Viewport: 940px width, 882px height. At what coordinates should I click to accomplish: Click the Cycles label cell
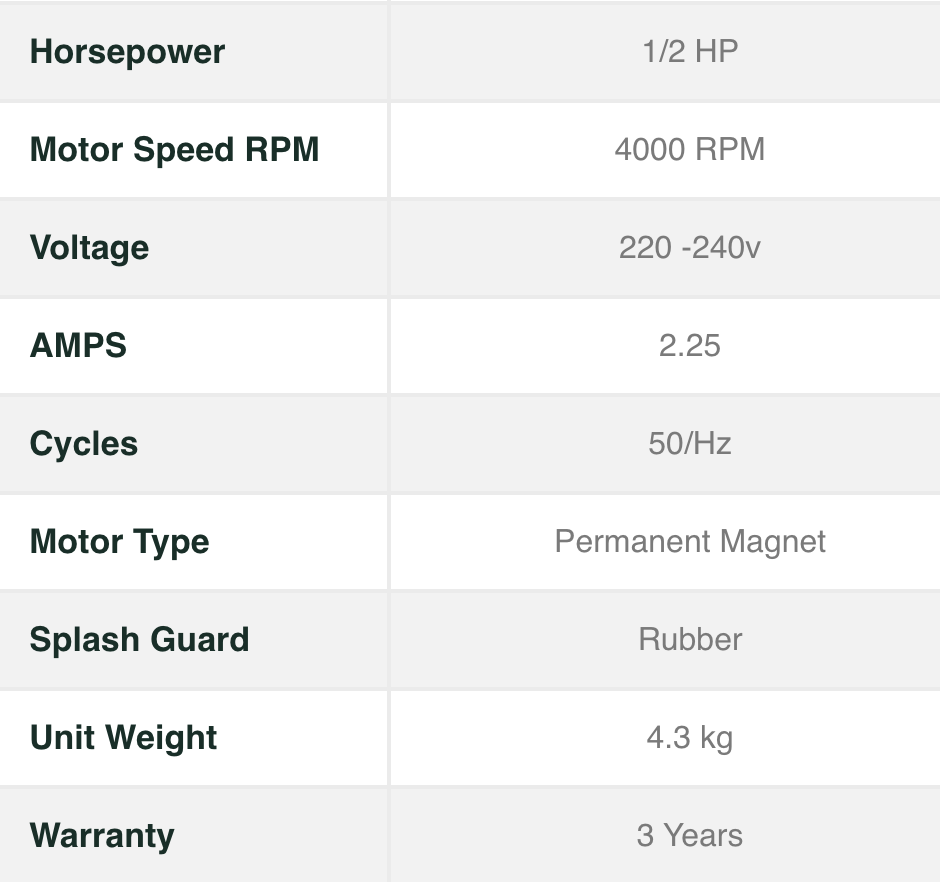tap(84, 444)
